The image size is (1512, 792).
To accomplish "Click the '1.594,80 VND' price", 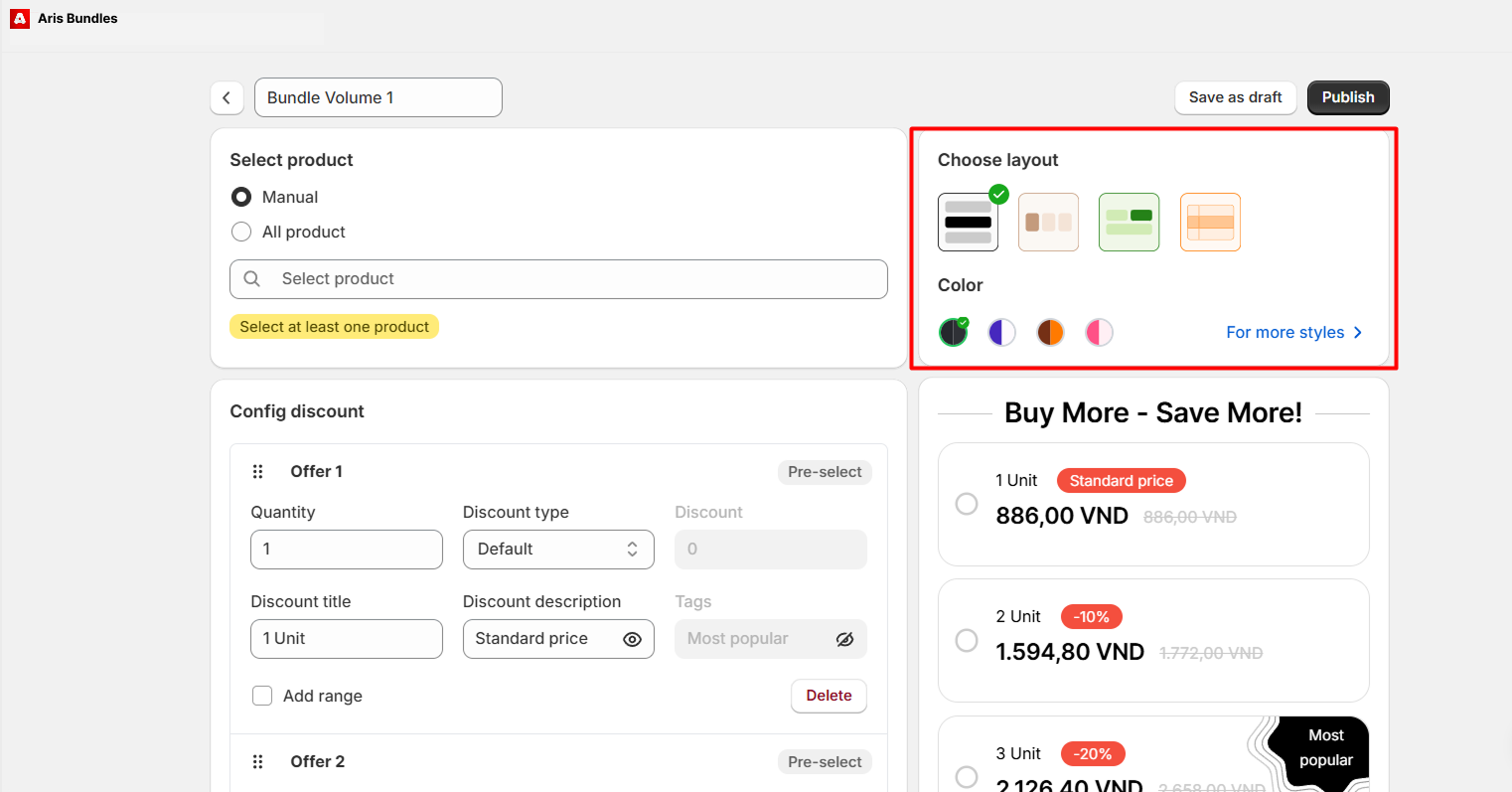I will tap(1070, 652).
